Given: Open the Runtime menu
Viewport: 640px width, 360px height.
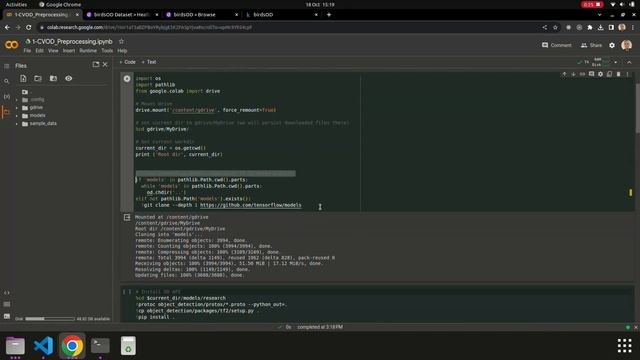Looking at the screenshot, I should tap(88, 51).
